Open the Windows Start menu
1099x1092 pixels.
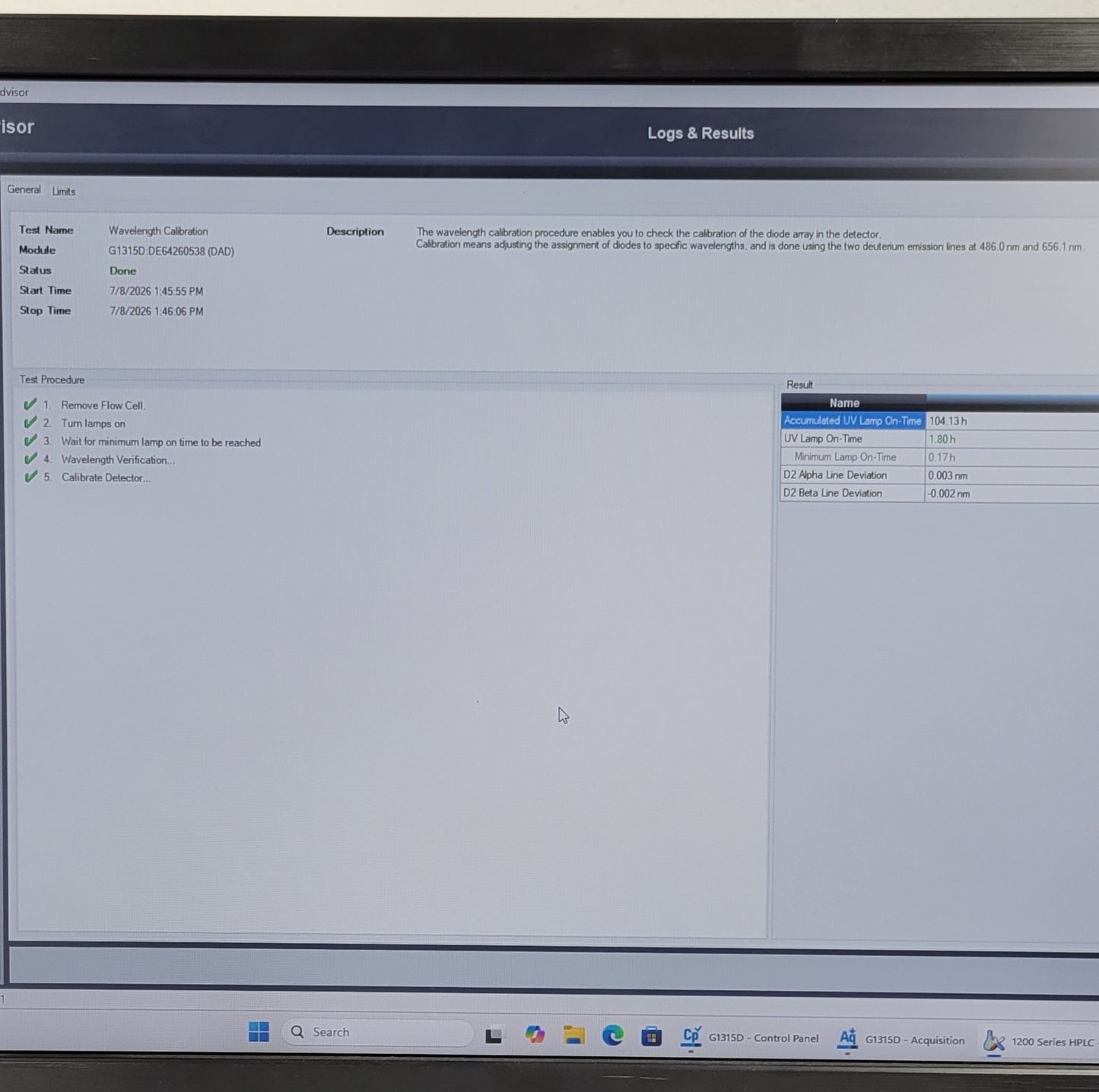[x=259, y=1032]
